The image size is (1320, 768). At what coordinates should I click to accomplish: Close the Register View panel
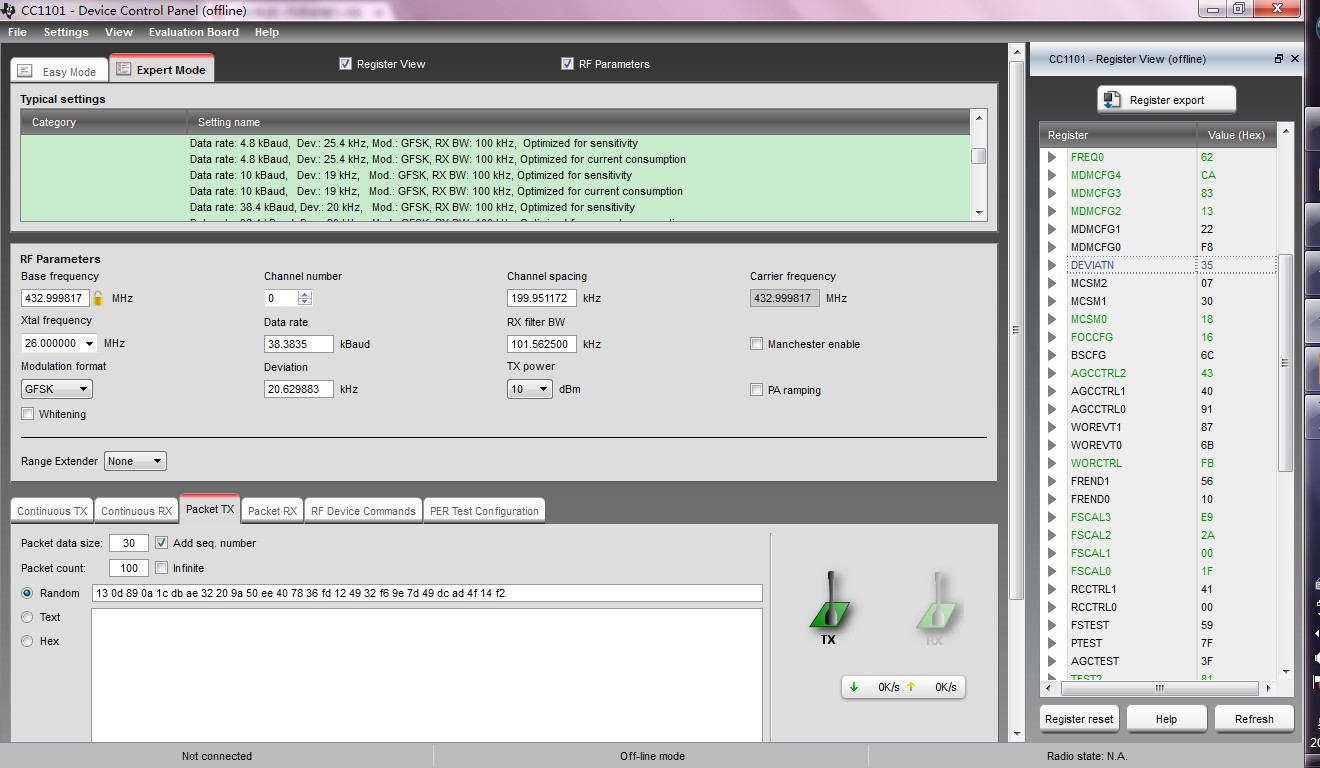point(1295,59)
